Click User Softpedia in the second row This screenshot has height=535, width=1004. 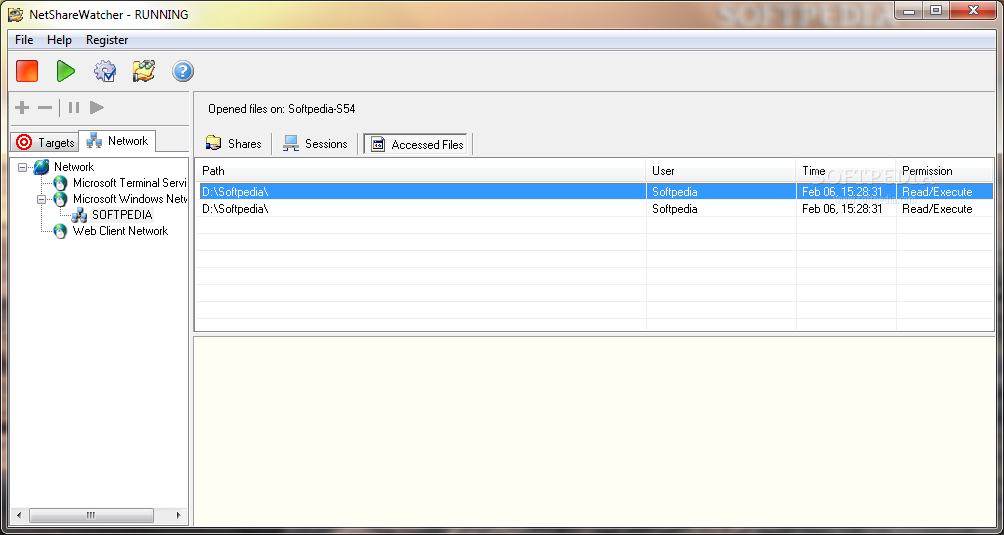674,209
